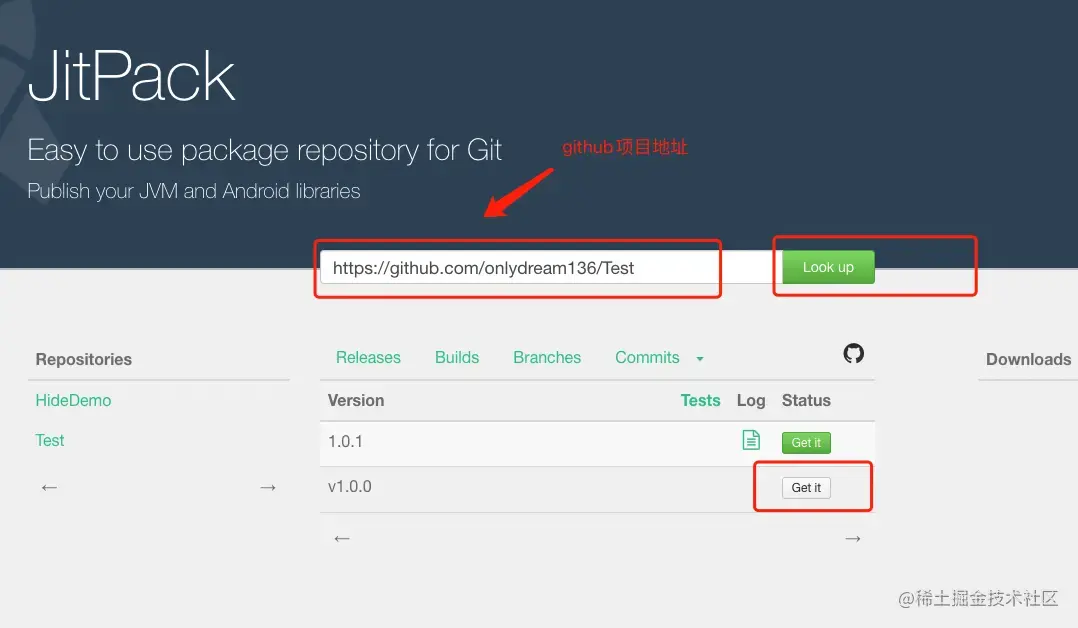Click the green Look up button

point(828,267)
